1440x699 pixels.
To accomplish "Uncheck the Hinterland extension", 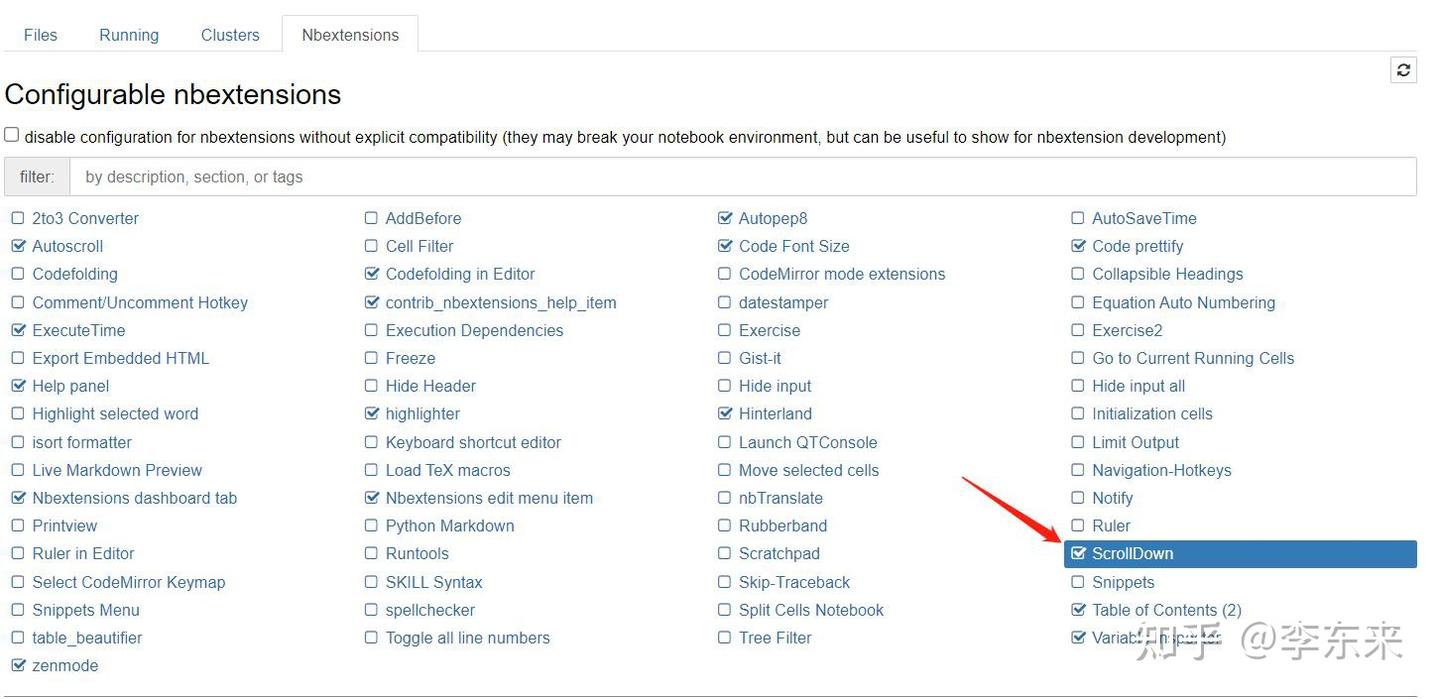I will click(725, 414).
